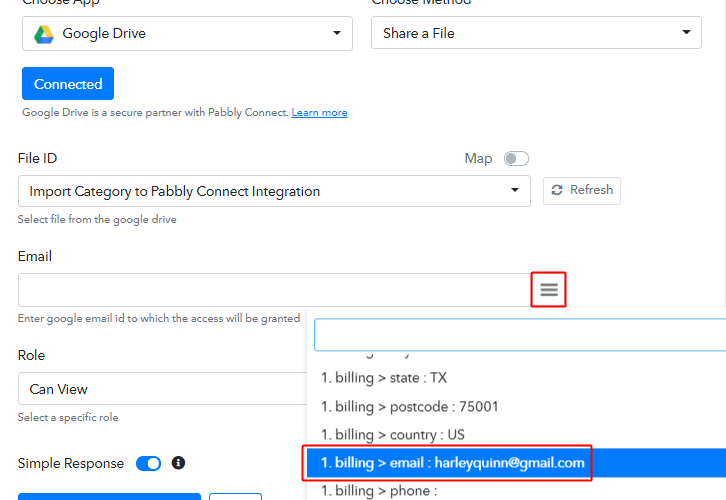Select billing postcode 75001 option
726x500 pixels.
click(516, 406)
